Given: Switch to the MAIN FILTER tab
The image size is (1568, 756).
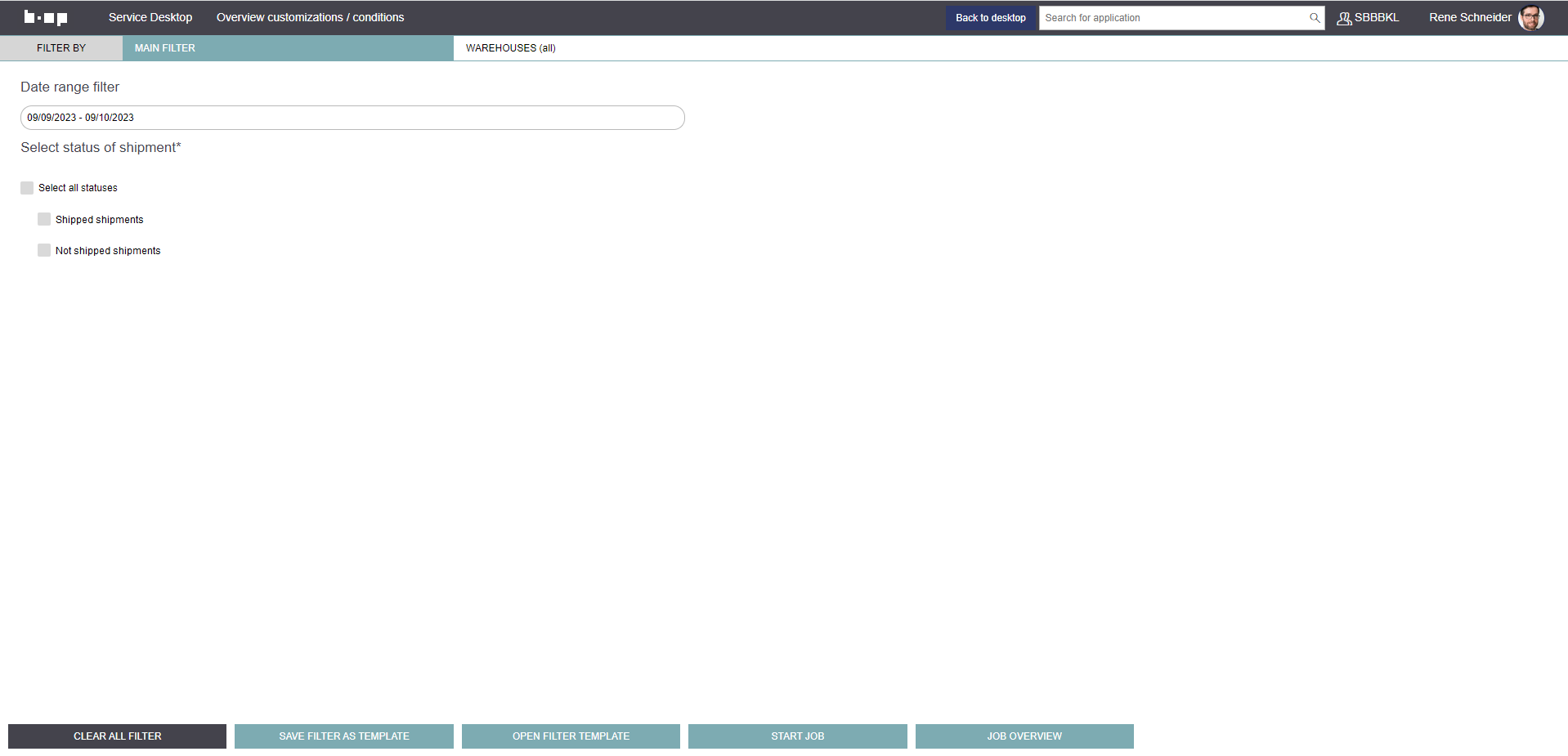Looking at the screenshot, I should [x=165, y=48].
